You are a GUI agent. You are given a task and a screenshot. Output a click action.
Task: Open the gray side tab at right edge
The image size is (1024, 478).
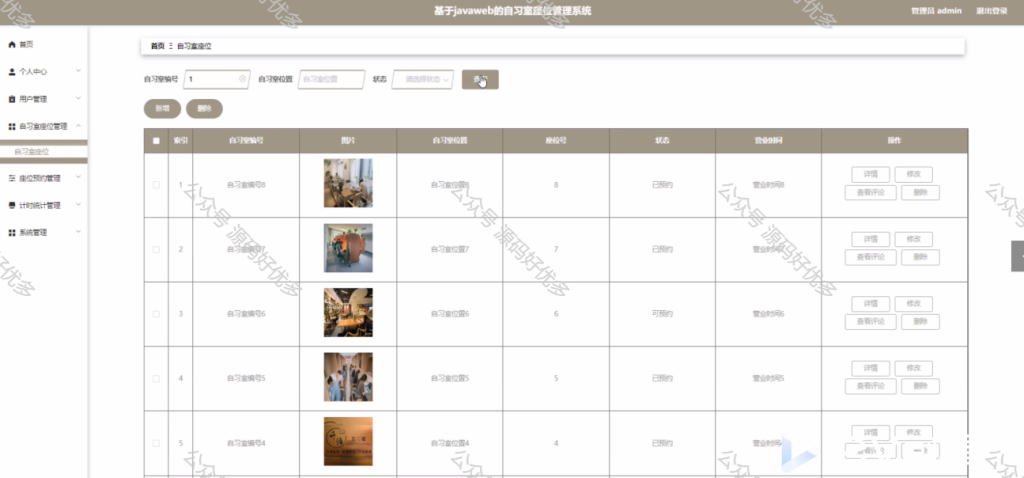click(1017, 256)
